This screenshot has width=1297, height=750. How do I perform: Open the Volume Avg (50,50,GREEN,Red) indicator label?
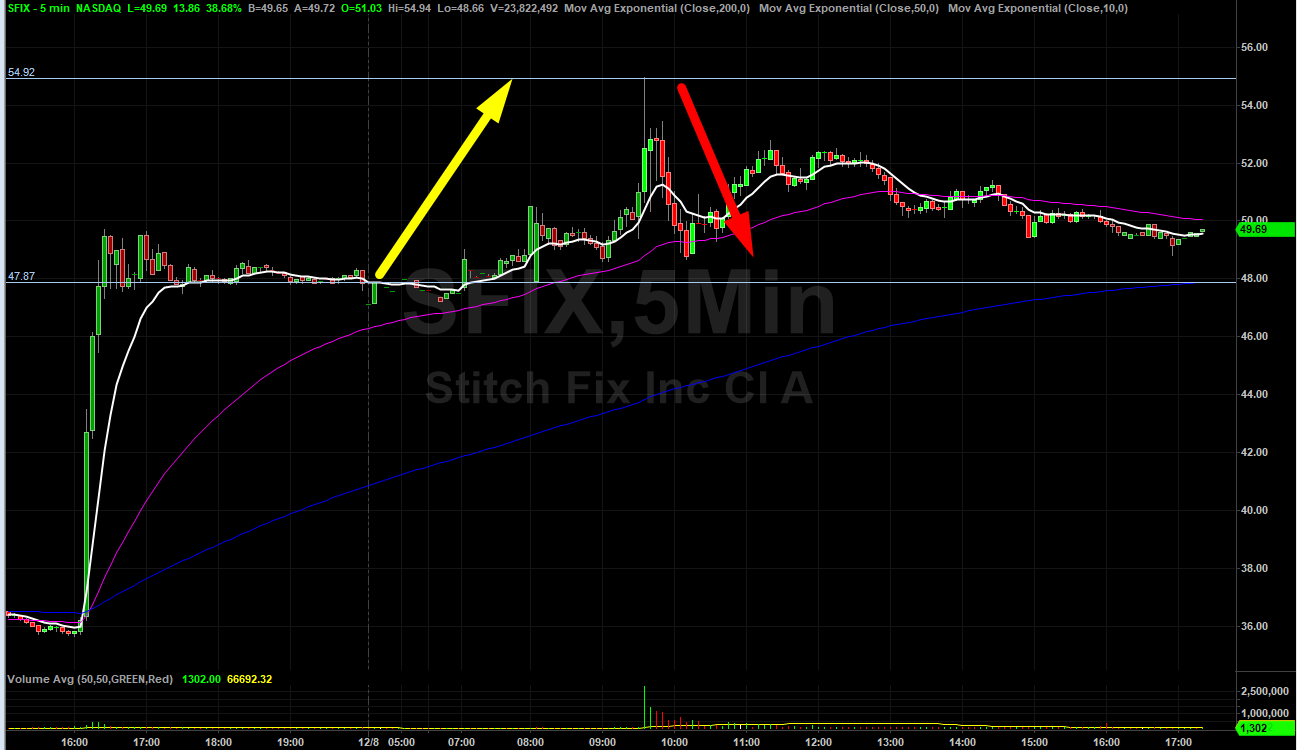point(89,680)
